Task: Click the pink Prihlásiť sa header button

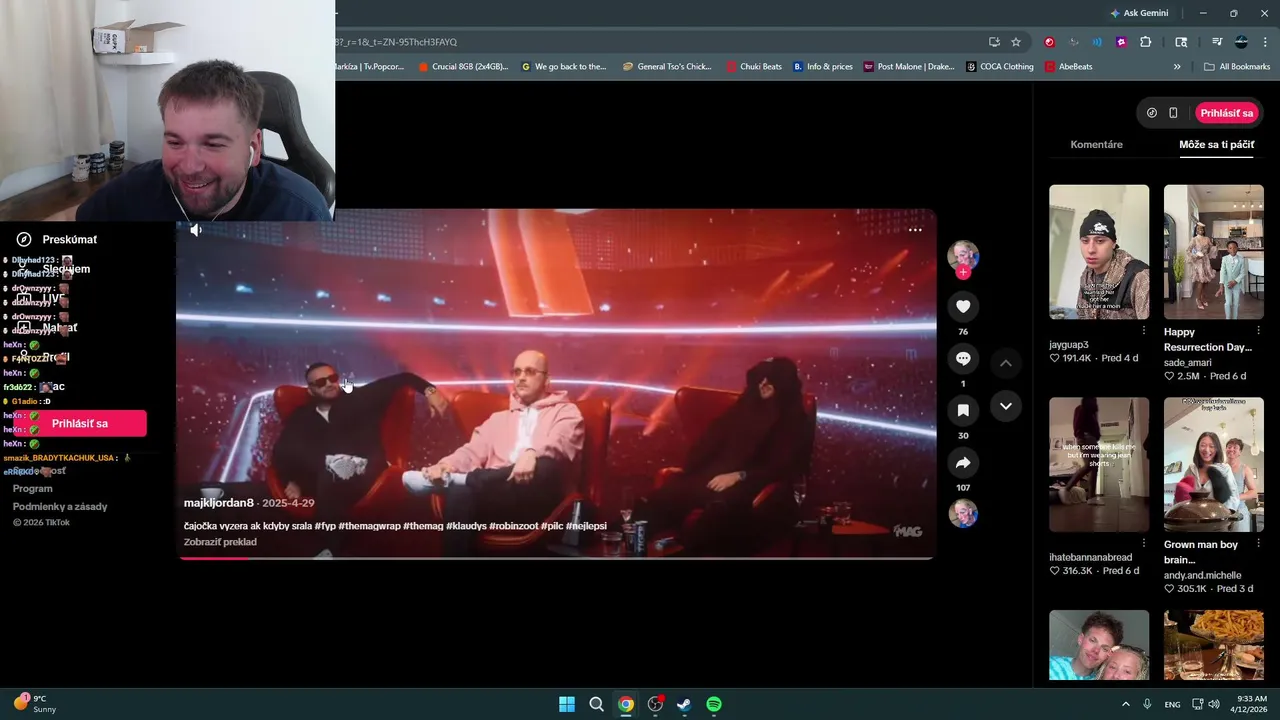Action: tap(1227, 113)
